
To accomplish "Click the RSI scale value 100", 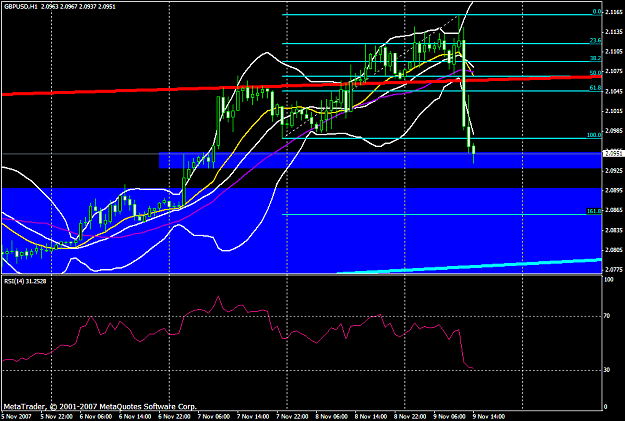I will click(609, 280).
